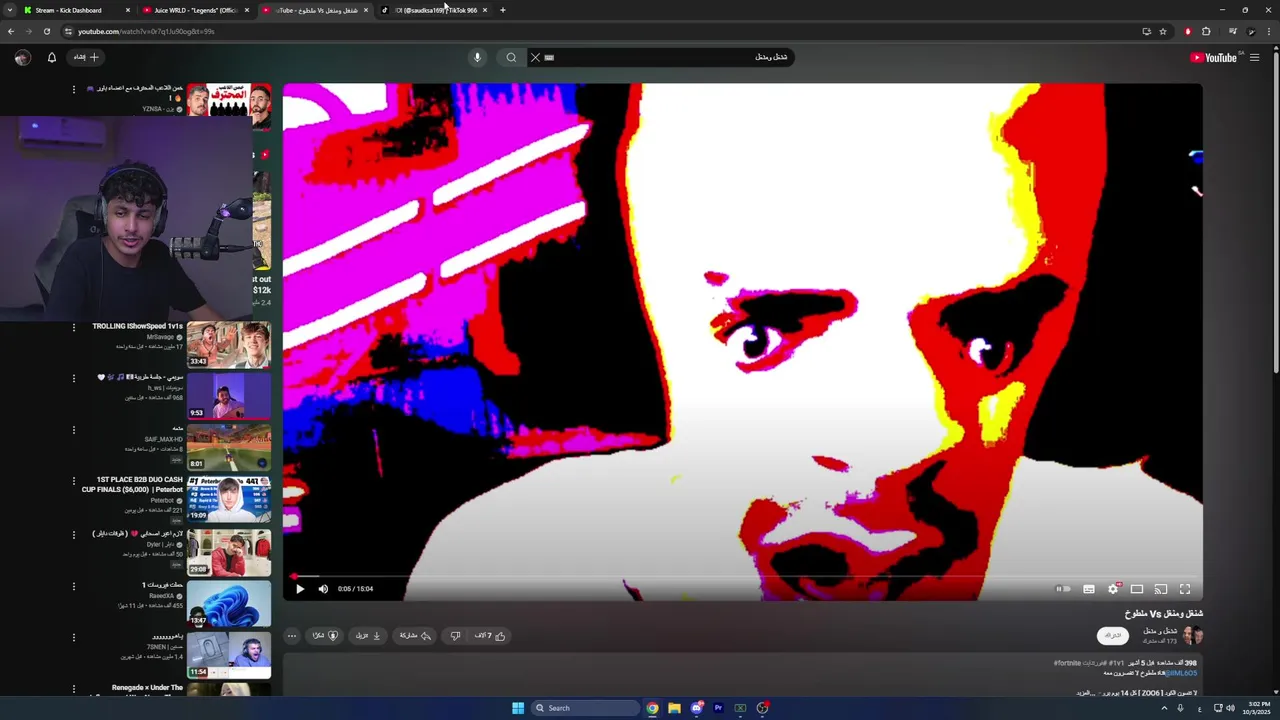Open the YouTube hamburger guide menu
Viewport: 1280px width, 720px height.
tap(1254, 57)
